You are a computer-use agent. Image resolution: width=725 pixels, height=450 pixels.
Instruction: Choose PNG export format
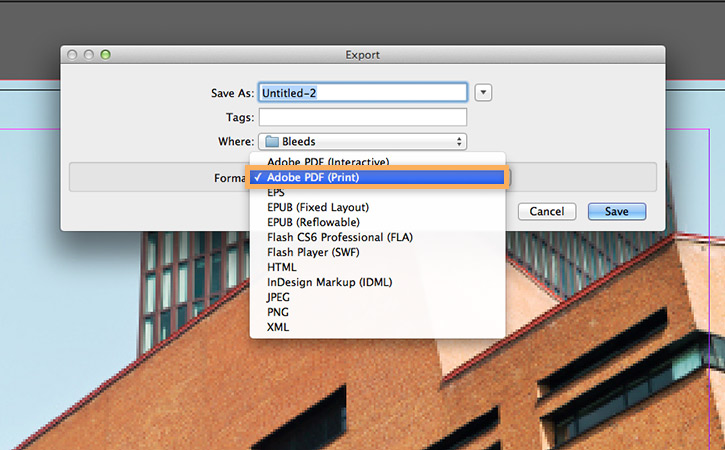377,312
